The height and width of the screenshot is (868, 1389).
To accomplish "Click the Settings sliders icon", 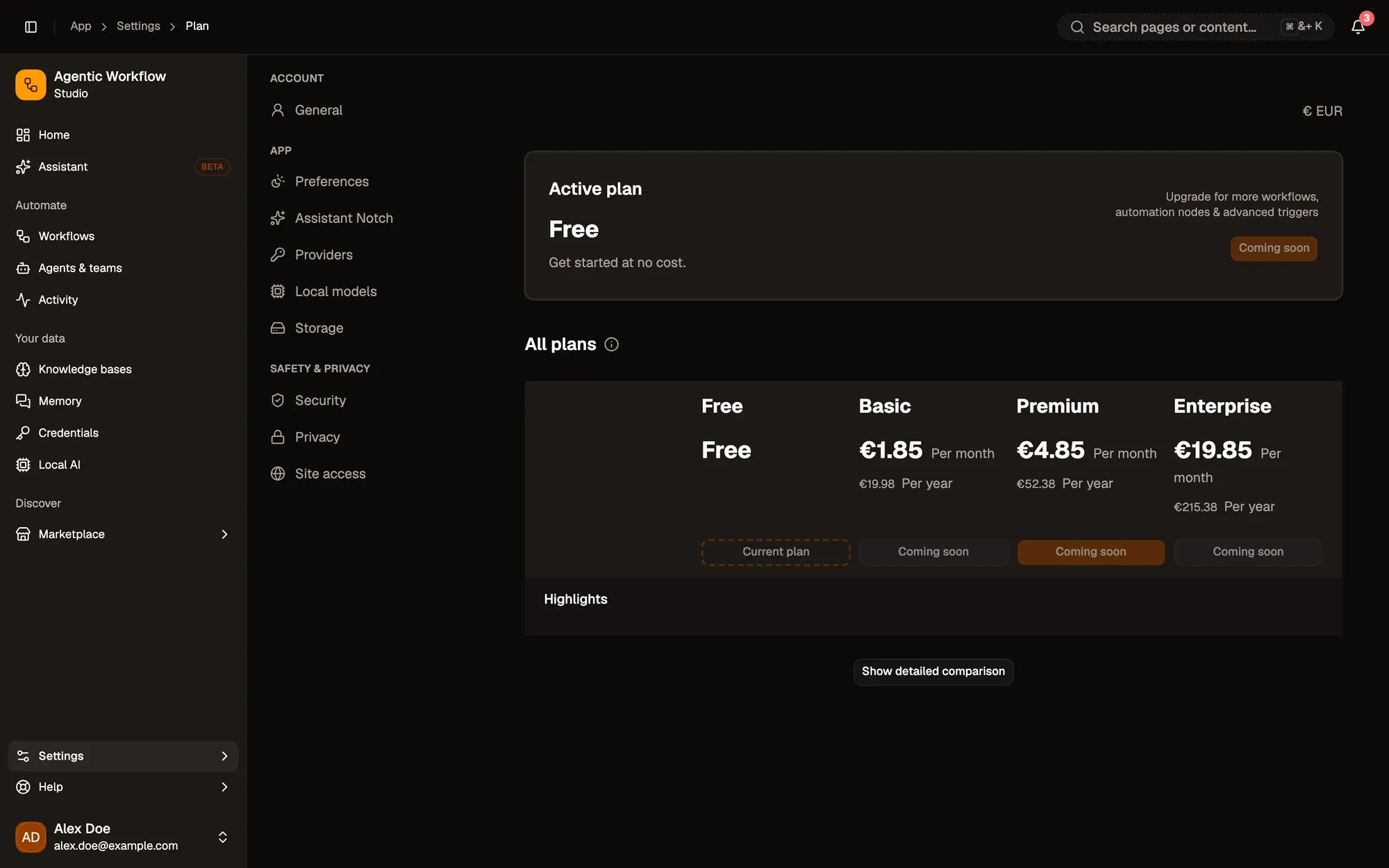I will pos(23,756).
